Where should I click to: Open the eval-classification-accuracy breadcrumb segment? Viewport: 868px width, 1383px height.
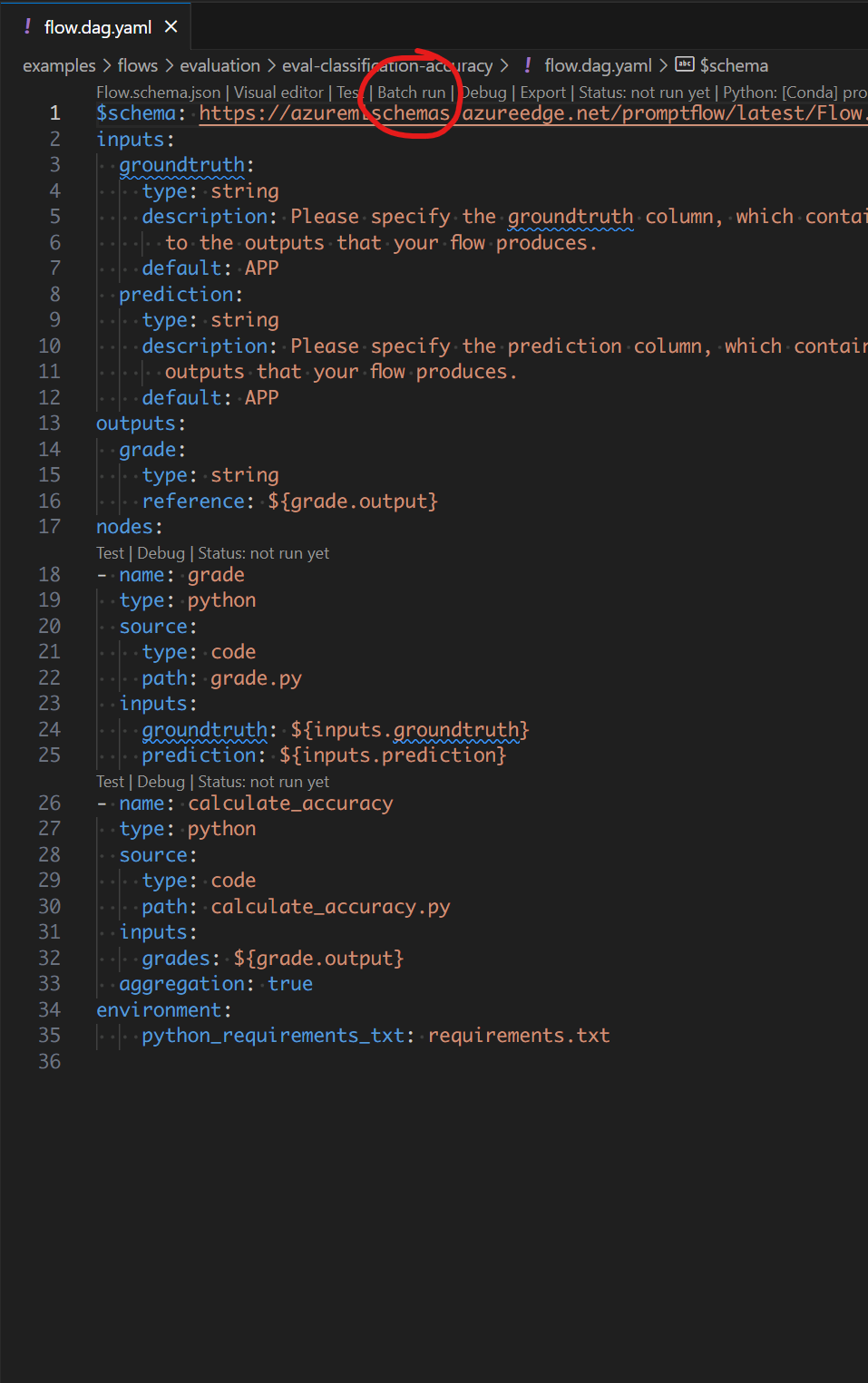387,65
